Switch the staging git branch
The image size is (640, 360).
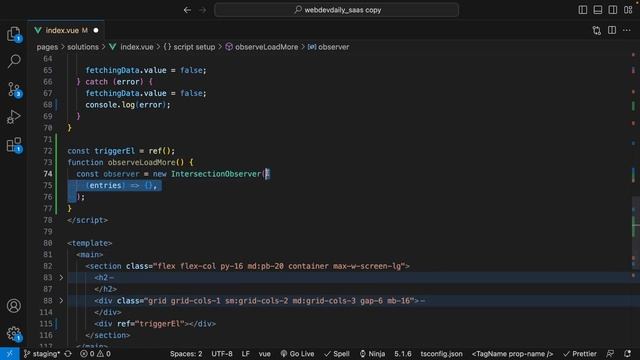pyautogui.click(x=42, y=354)
